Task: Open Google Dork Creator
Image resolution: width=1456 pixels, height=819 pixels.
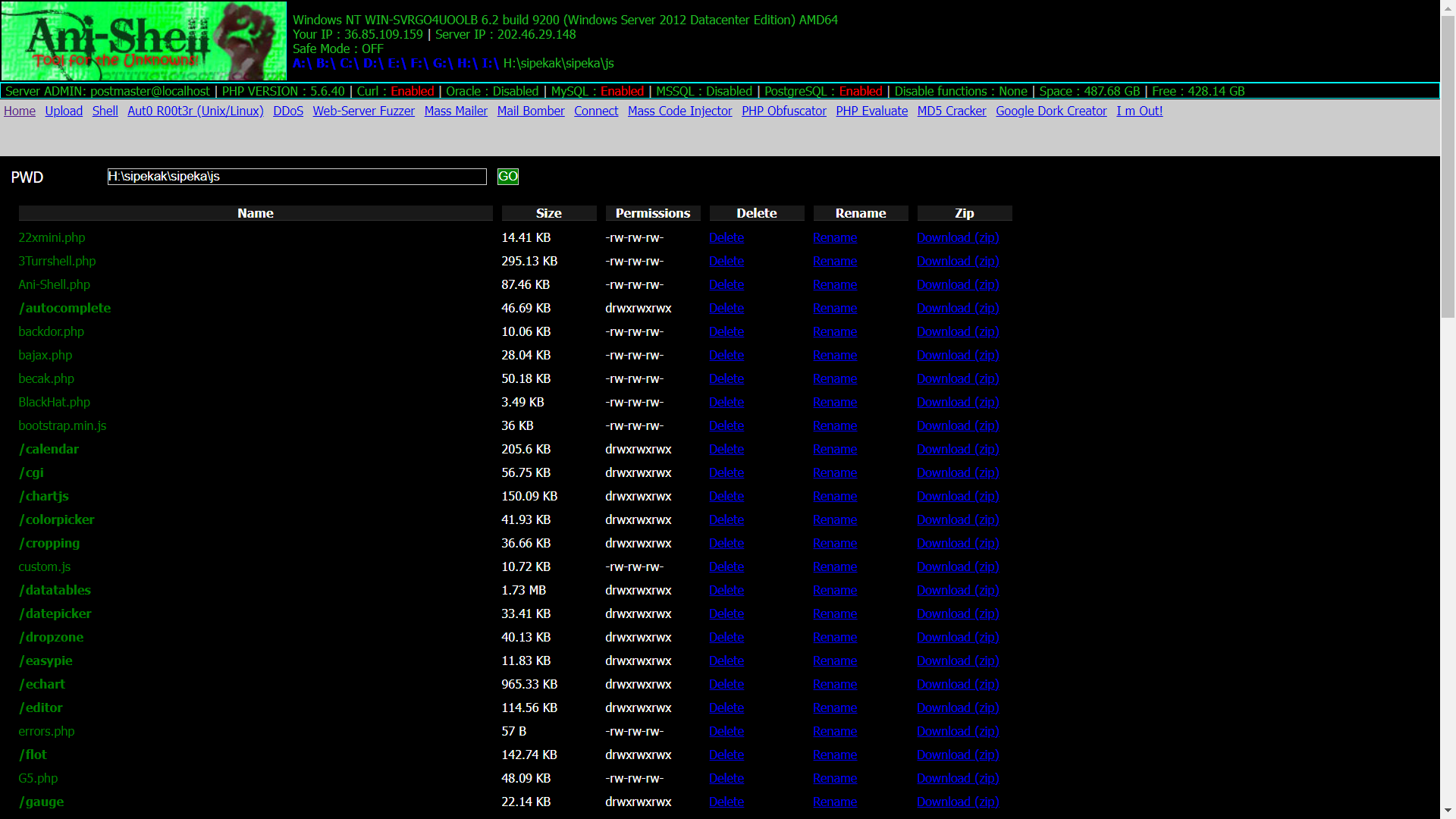Action: [x=1051, y=111]
